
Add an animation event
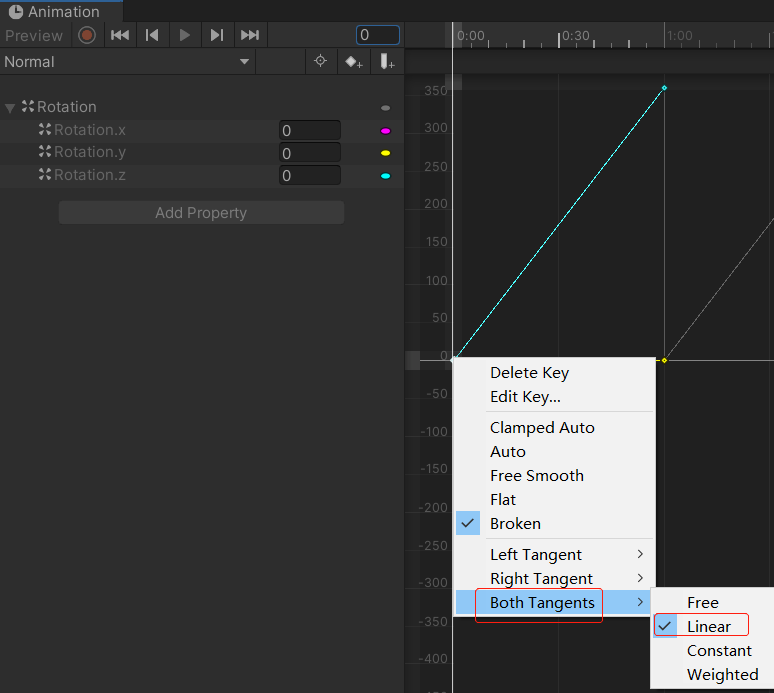point(386,61)
